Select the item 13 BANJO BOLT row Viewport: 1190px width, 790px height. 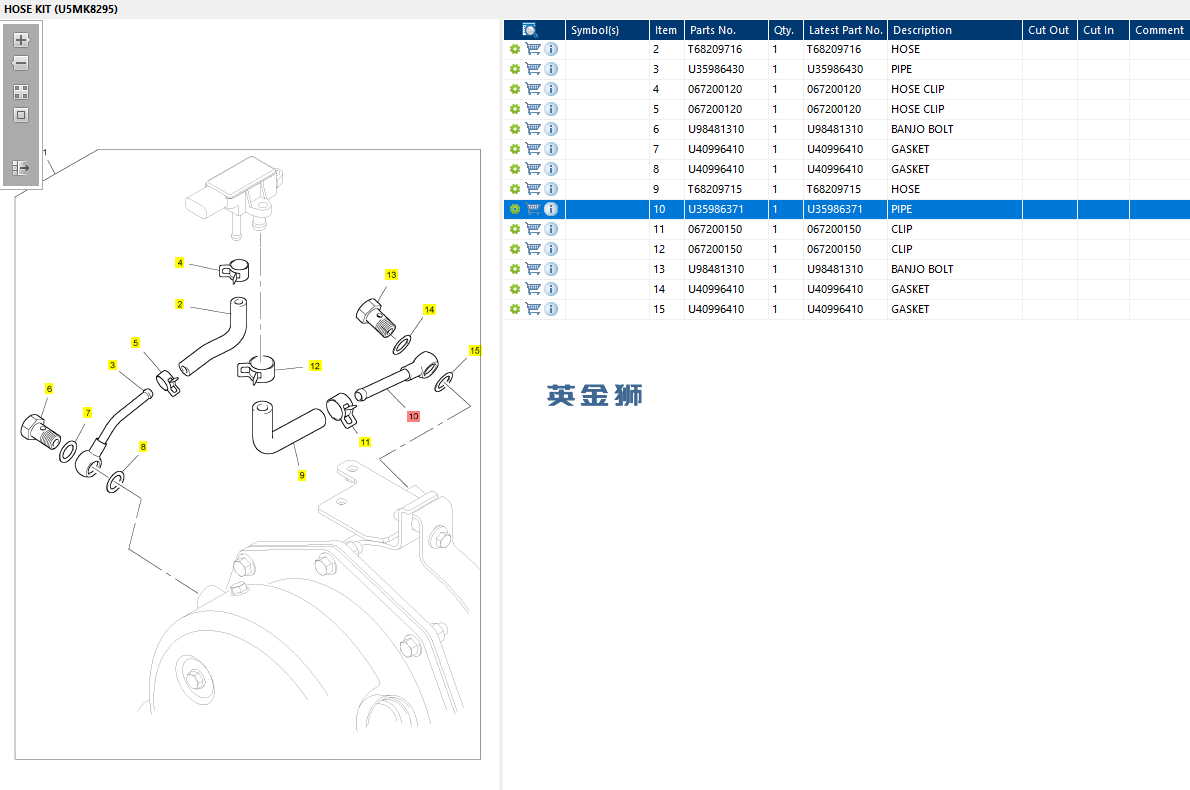pyautogui.click(x=846, y=269)
